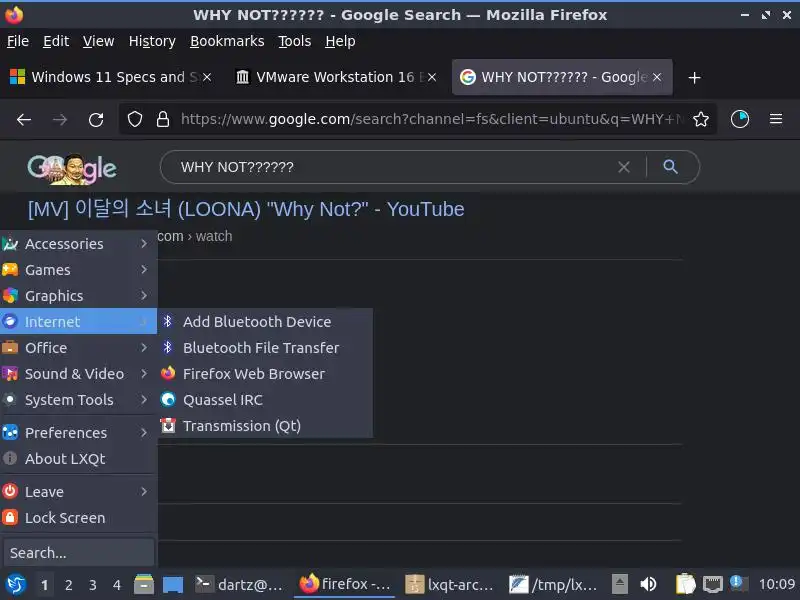The width and height of the screenshot is (800, 600).
Task: Expand the Preferences submenu
Action: coord(79,433)
